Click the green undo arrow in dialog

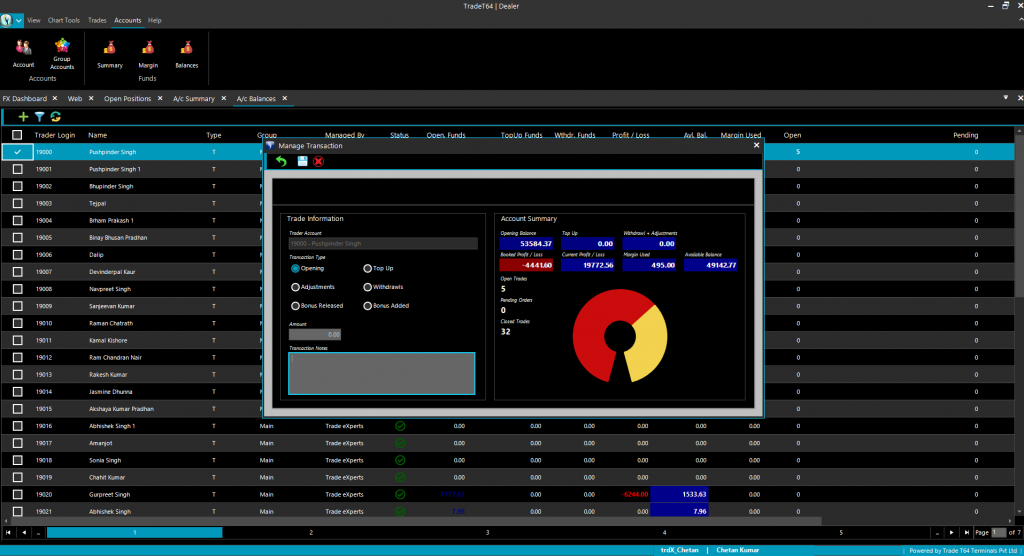click(x=282, y=161)
